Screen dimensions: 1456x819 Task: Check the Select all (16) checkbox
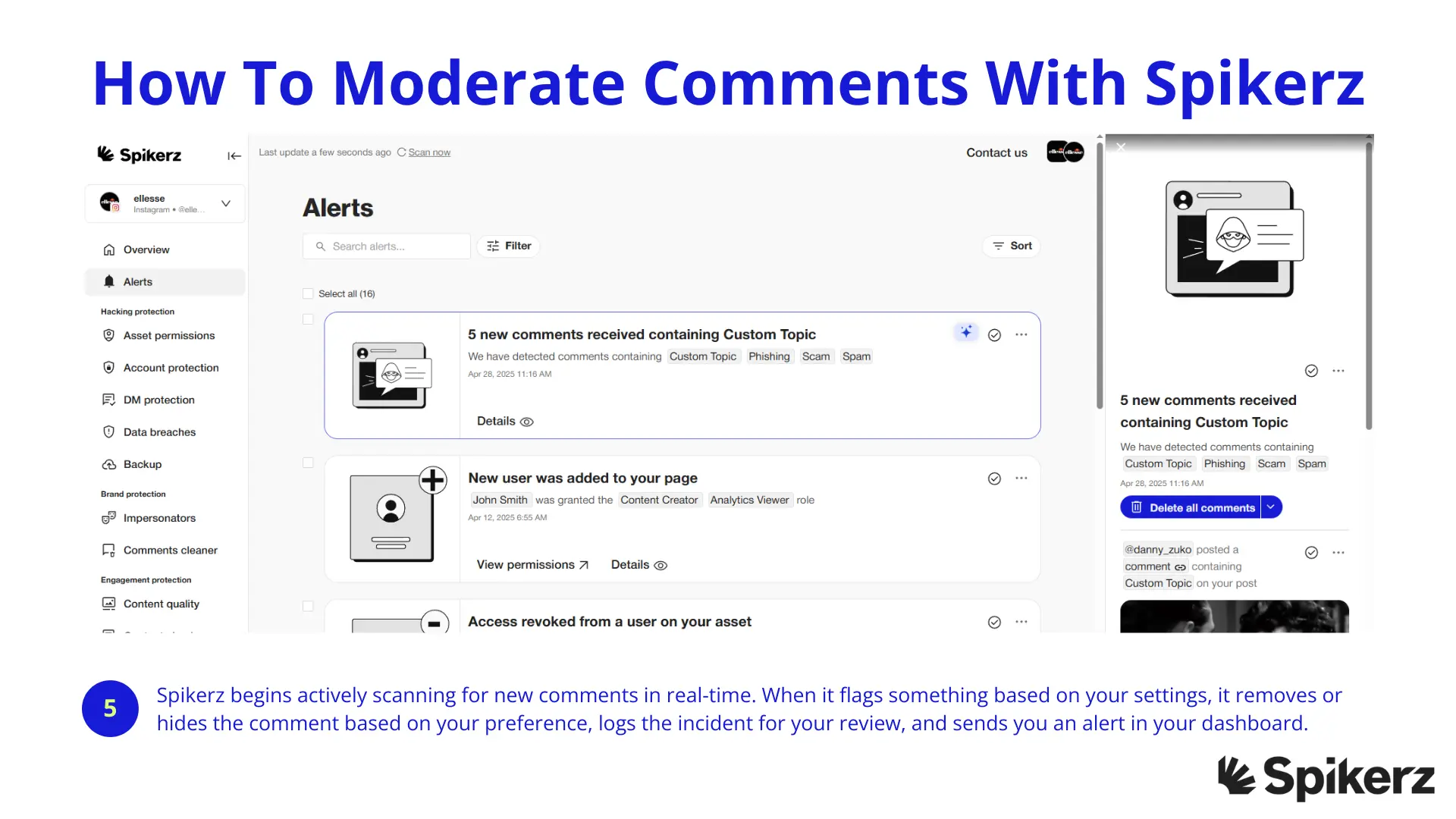point(308,293)
